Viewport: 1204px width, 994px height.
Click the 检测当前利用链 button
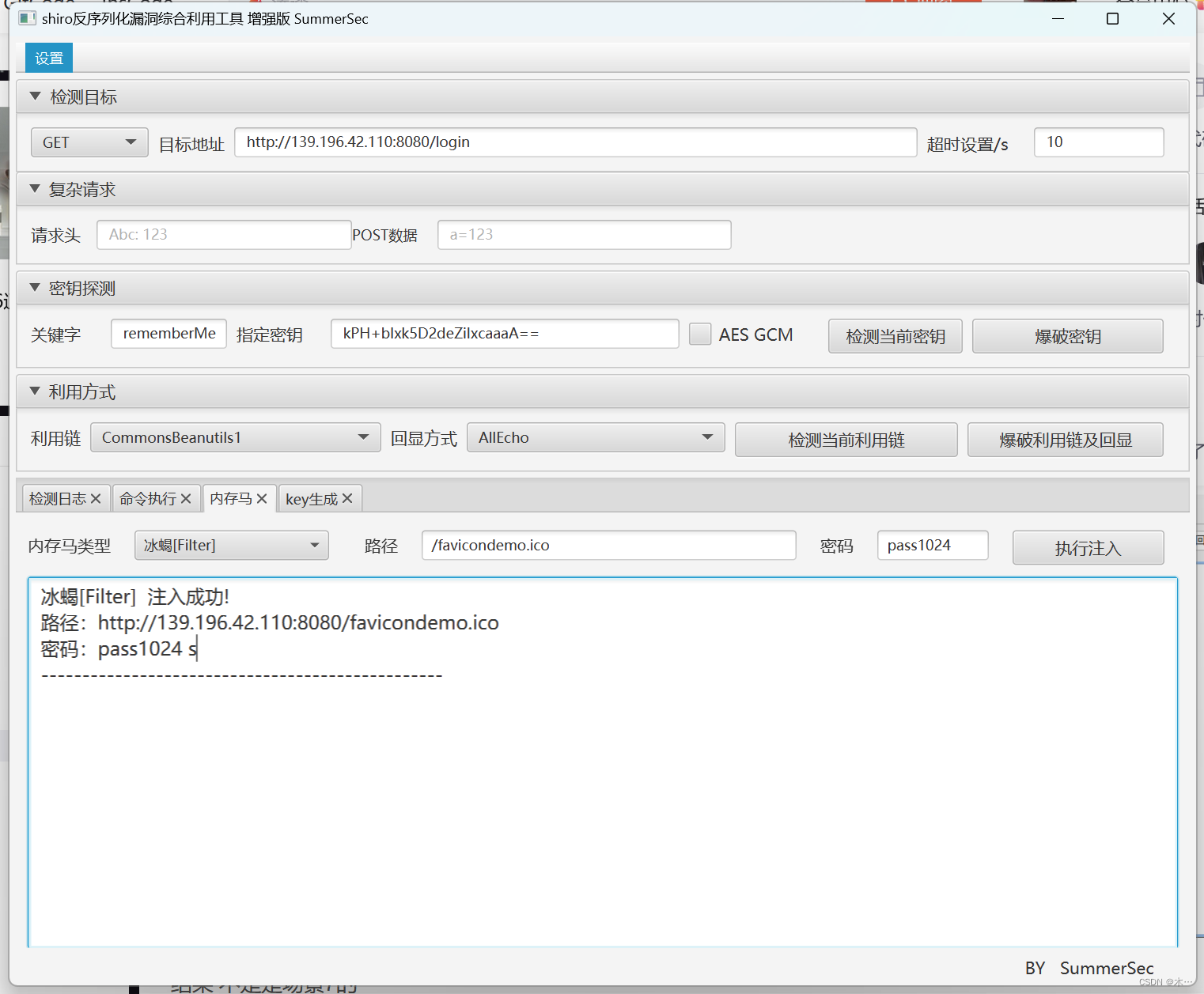click(x=846, y=440)
